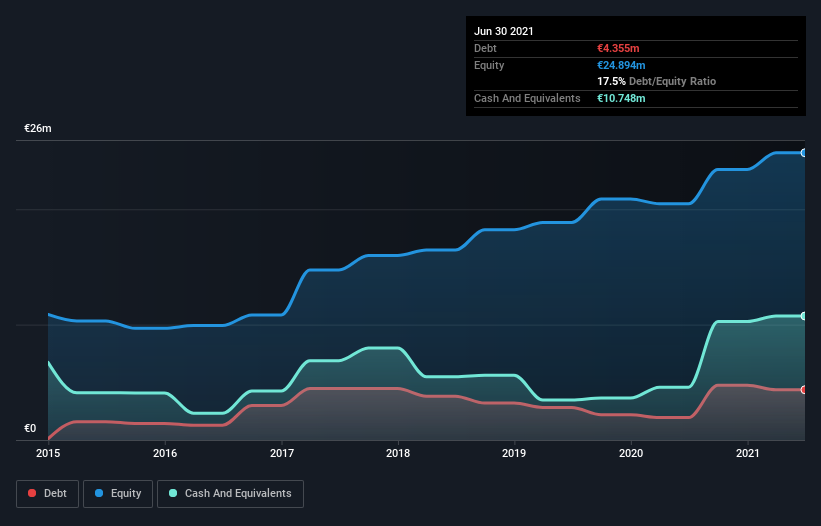Click the Equity label in tooltip

[x=489, y=65]
